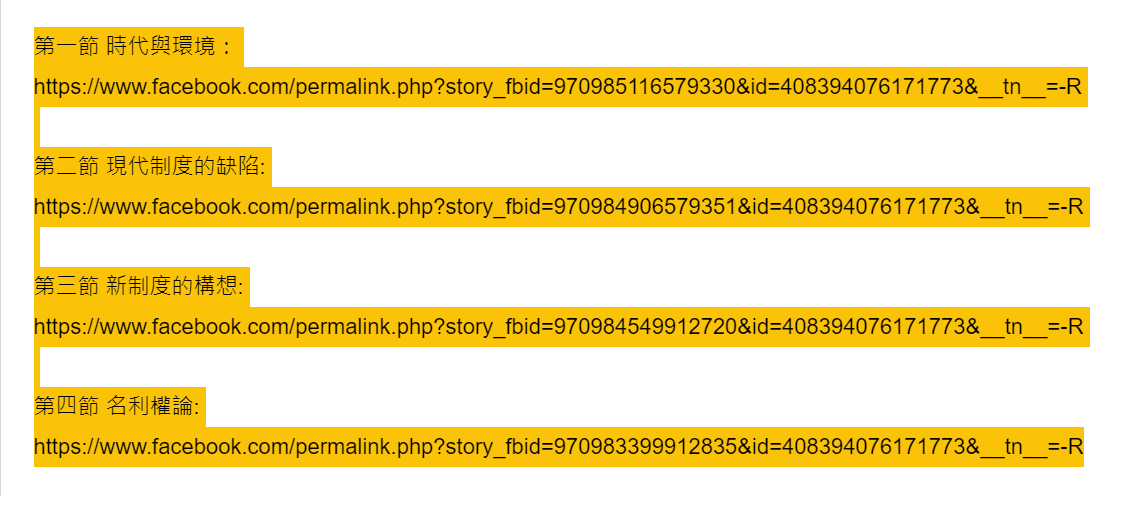Click permalink.php in the second section's URL

(364, 208)
